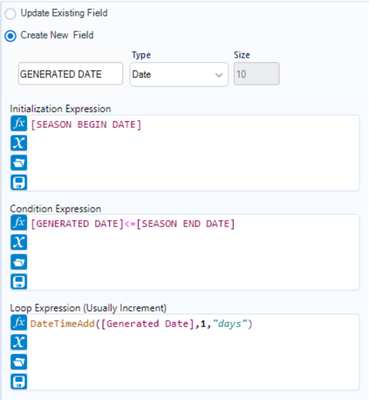Open functions (fx) for Condition Expression

point(19,223)
